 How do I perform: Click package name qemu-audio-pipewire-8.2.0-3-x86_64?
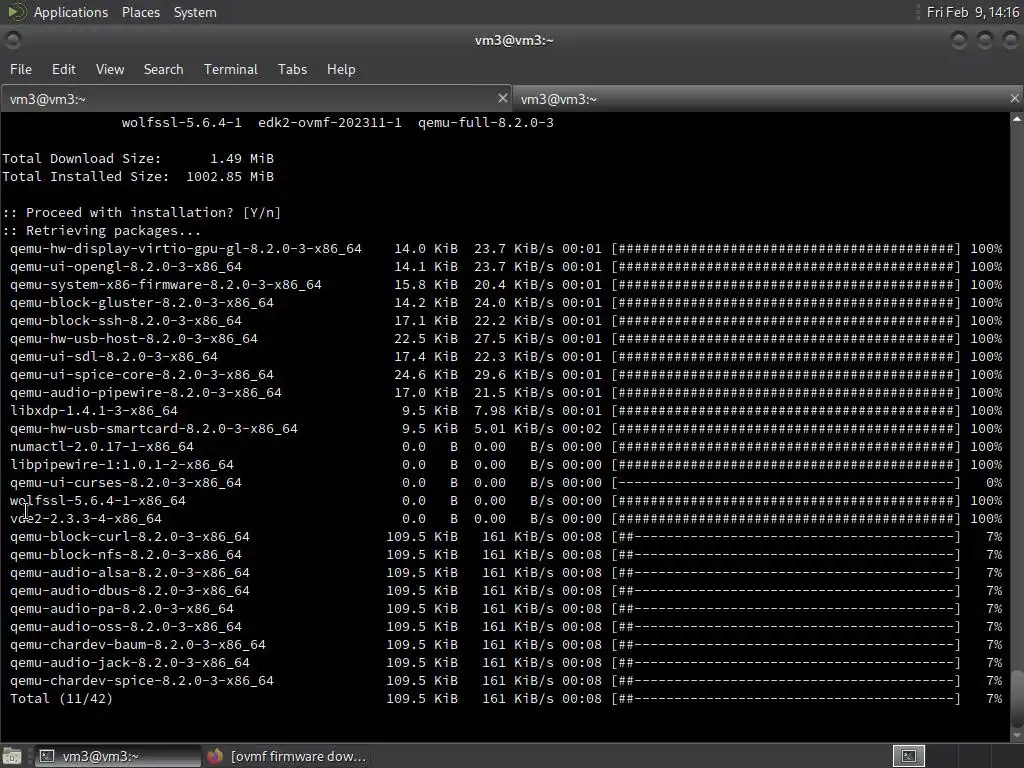click(146, 392)
